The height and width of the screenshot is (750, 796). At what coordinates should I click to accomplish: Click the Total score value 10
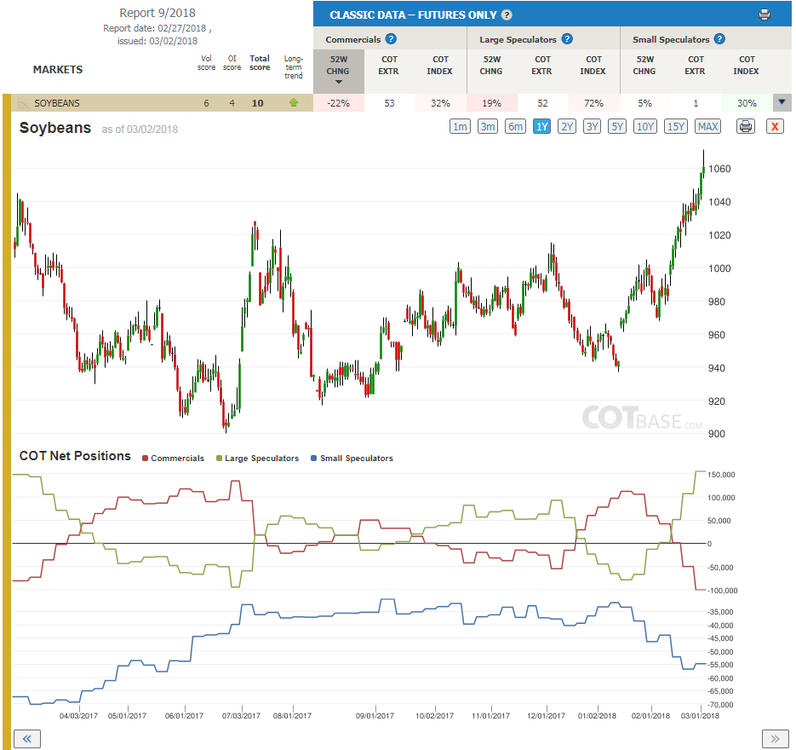(258, 103)
